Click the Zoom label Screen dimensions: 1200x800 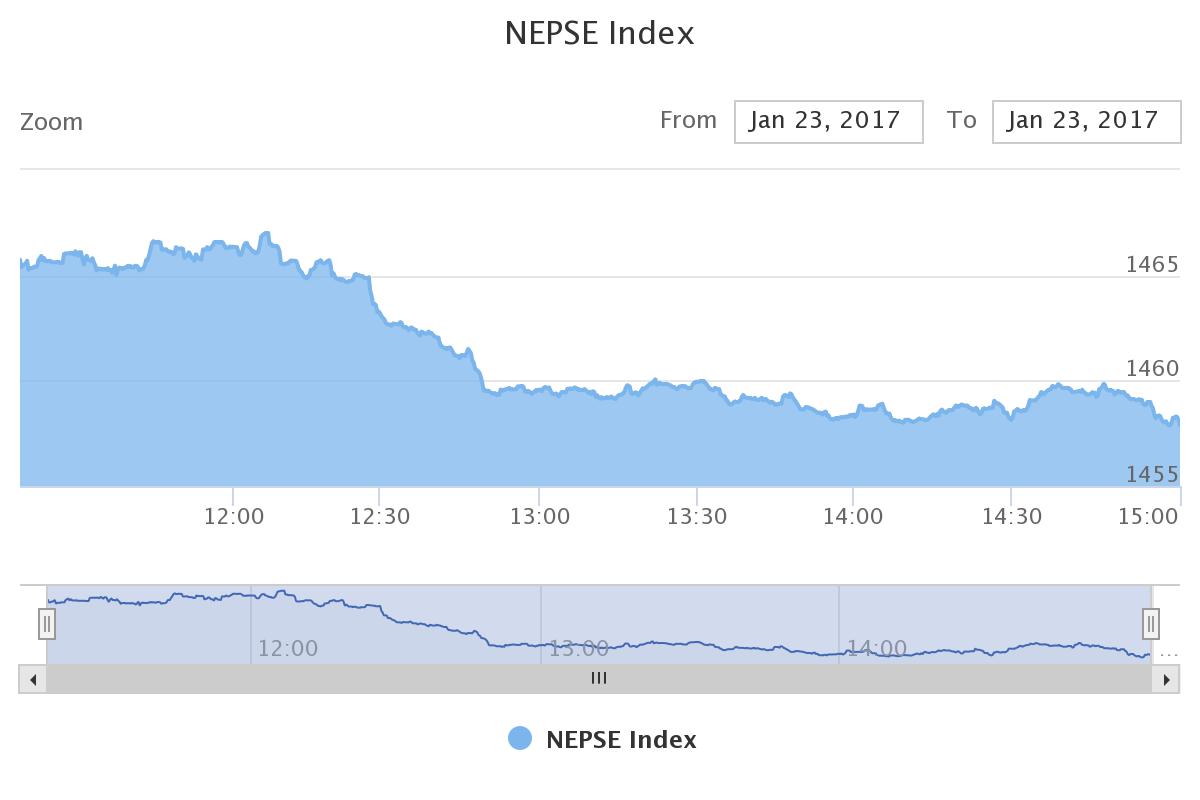[52, 122]
